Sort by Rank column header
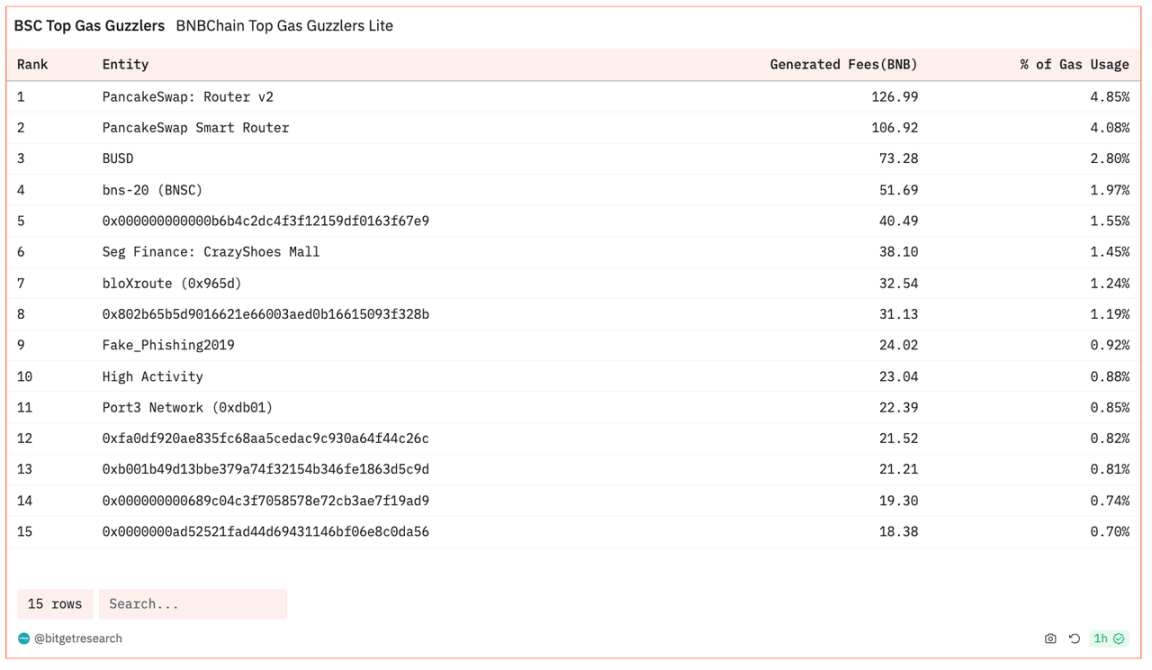Image resolution: width=1152 pixels, height=670 pixels. point(33,65)
